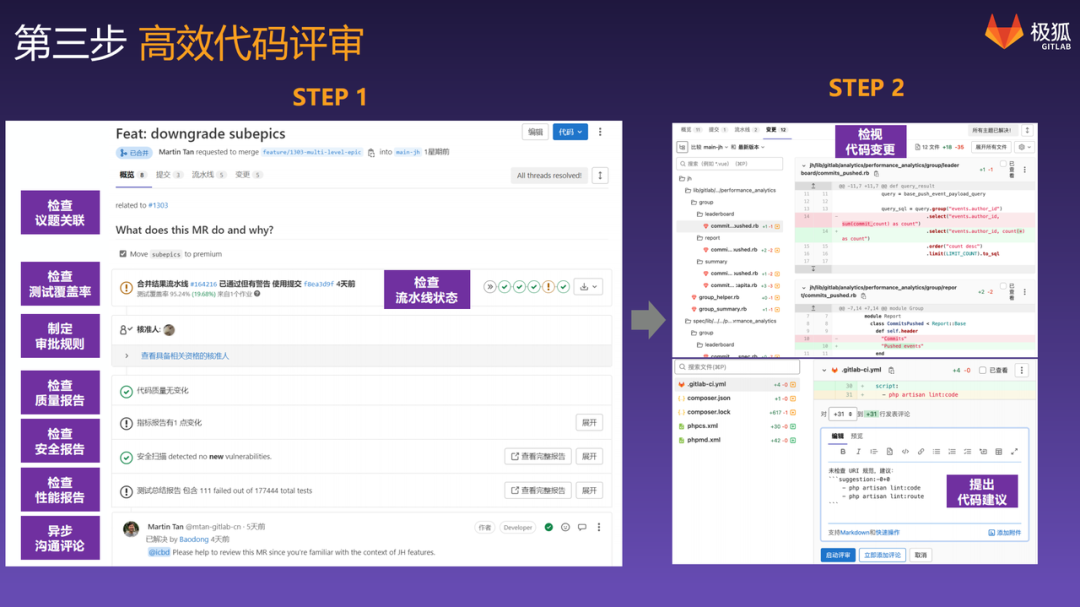This screenshot has width=1080, height=607.
Task: Open the ellipsis menu for .gitlab-ci.yml diff
Action: 1022,371
